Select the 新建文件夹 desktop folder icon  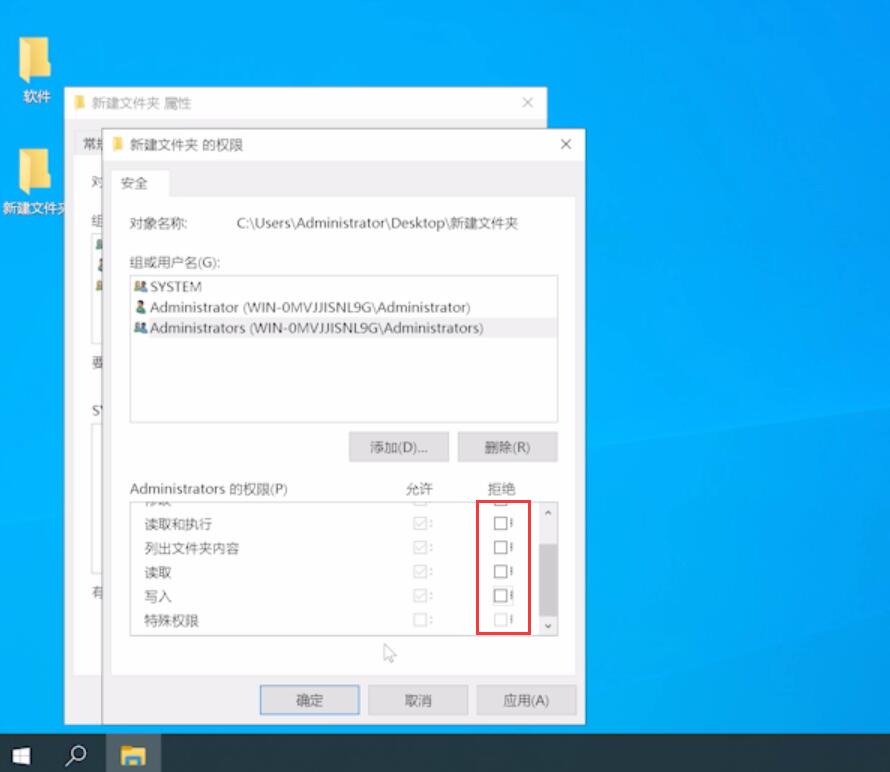(x=34, y=182)
